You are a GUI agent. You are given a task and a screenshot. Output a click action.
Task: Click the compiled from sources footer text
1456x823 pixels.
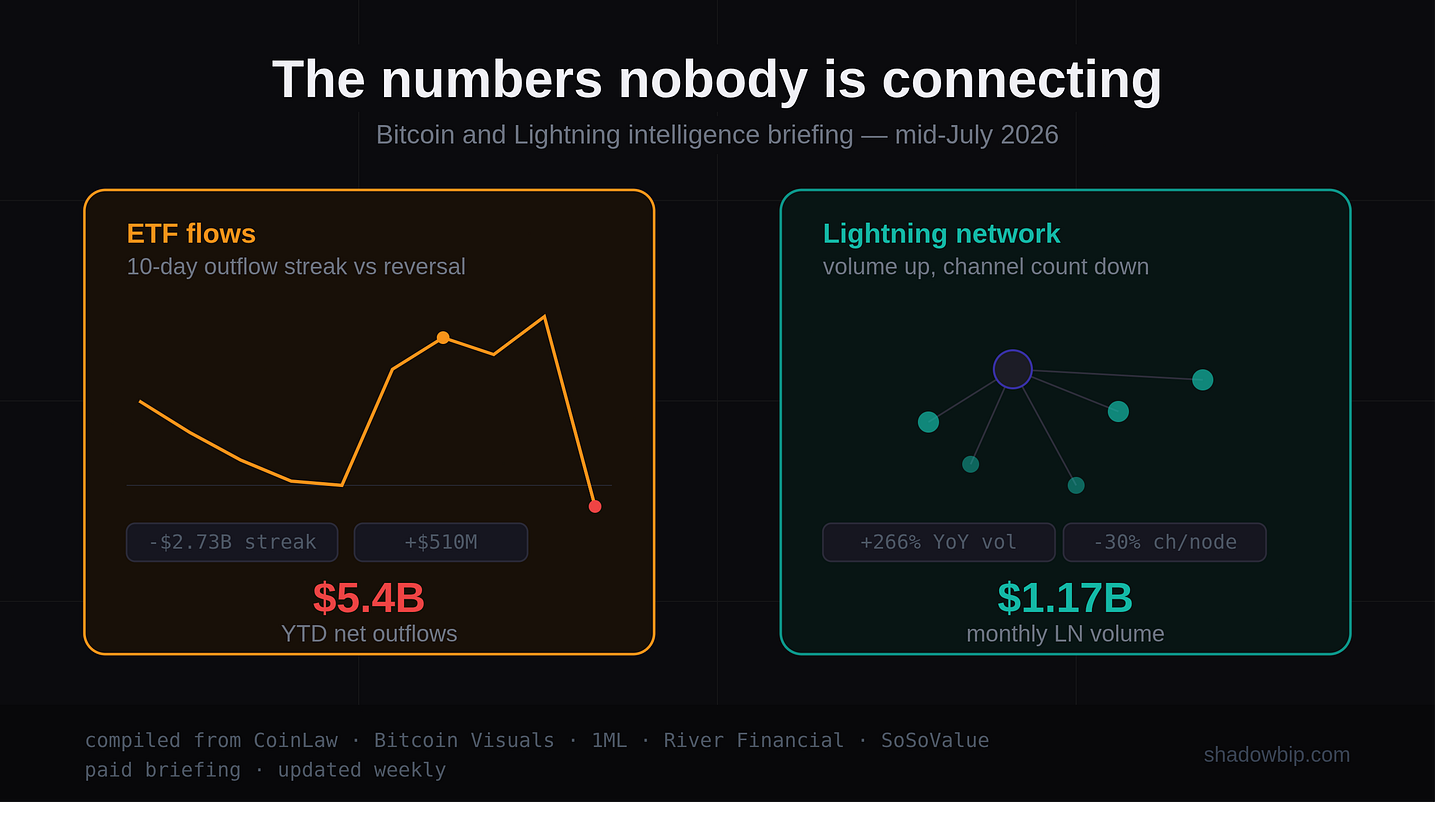click(537, 741)
